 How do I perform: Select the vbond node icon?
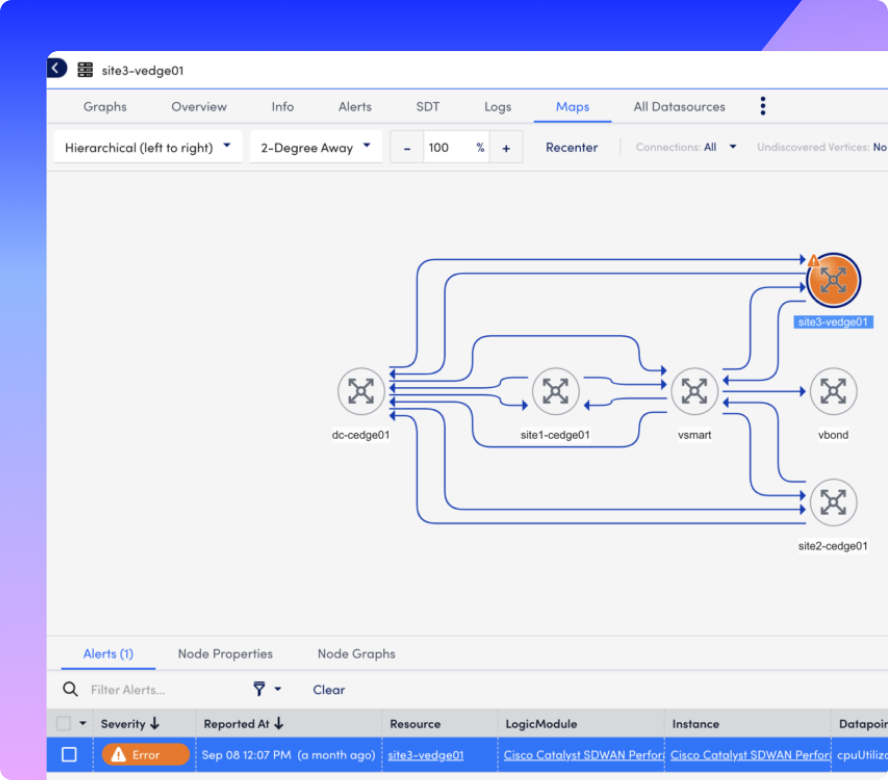(x=833, y=391)
